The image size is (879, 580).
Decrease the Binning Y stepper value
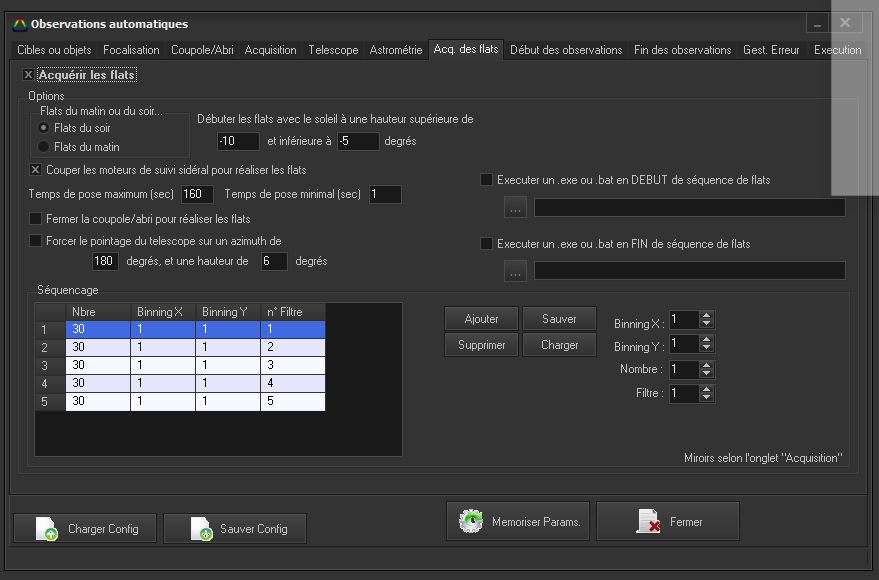point(707,348)
